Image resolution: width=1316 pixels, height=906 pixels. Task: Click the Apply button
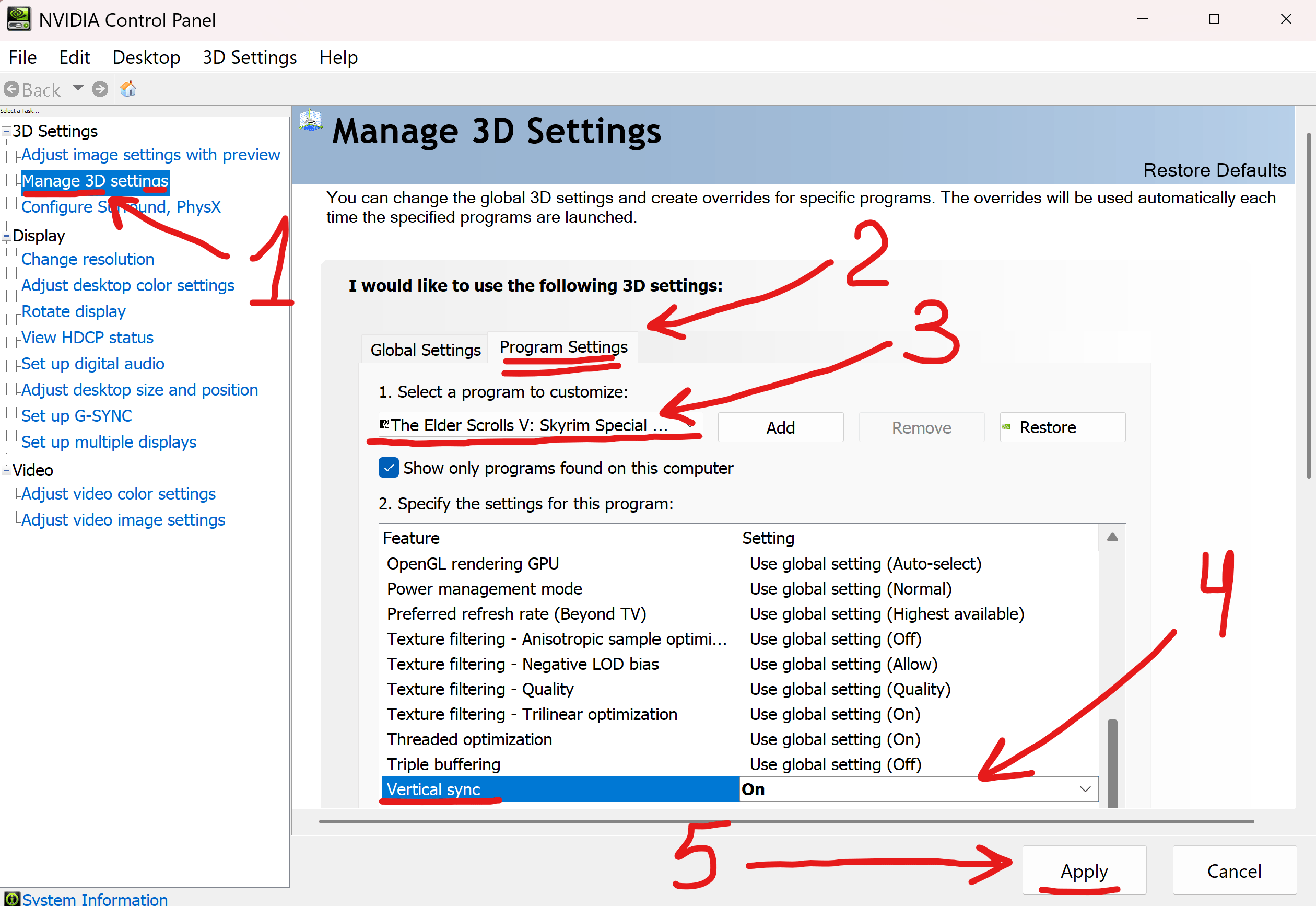(x=1084, y=871)
